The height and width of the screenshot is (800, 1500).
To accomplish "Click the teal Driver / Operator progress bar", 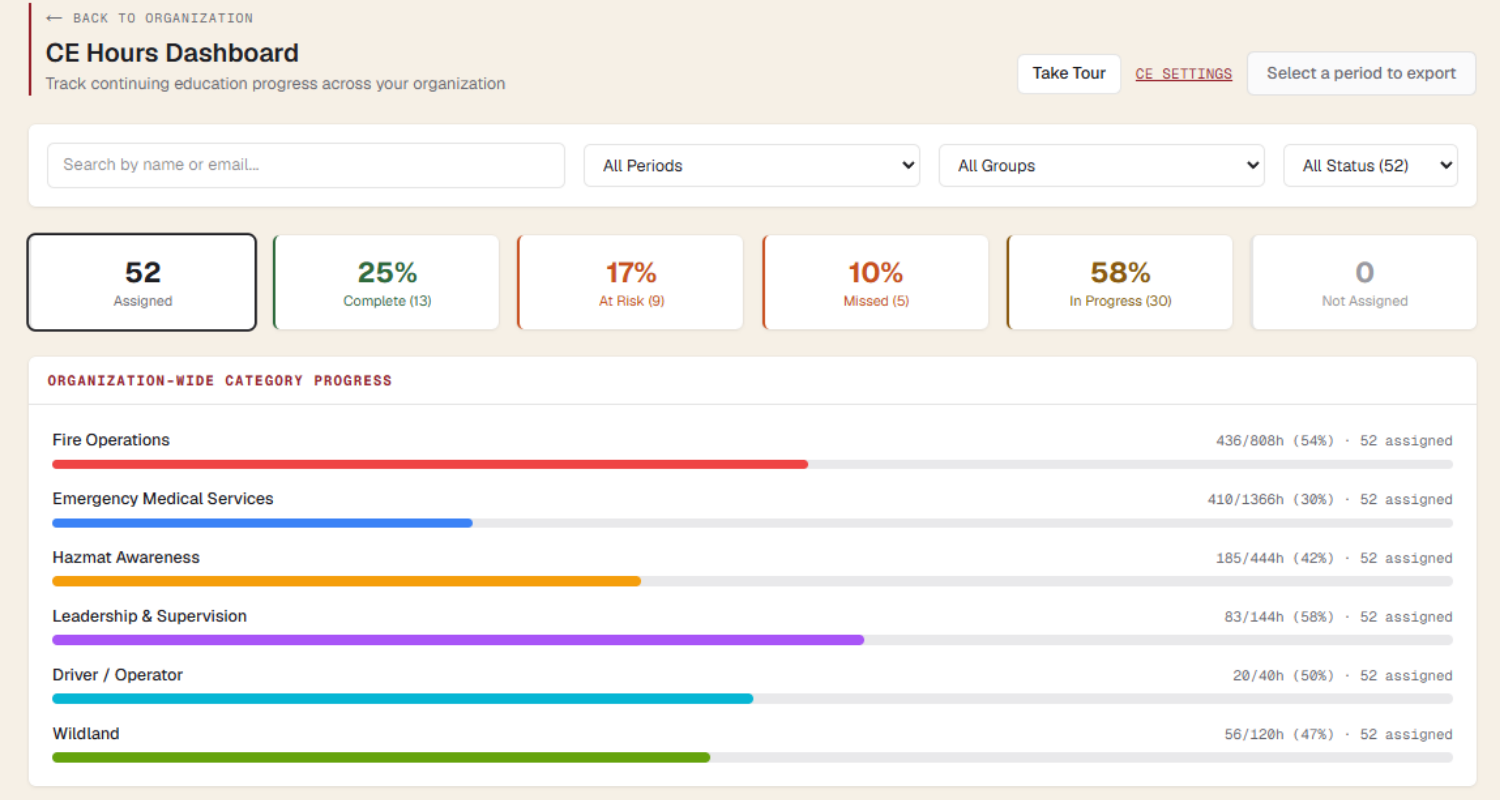I will [x=402, y=699].
